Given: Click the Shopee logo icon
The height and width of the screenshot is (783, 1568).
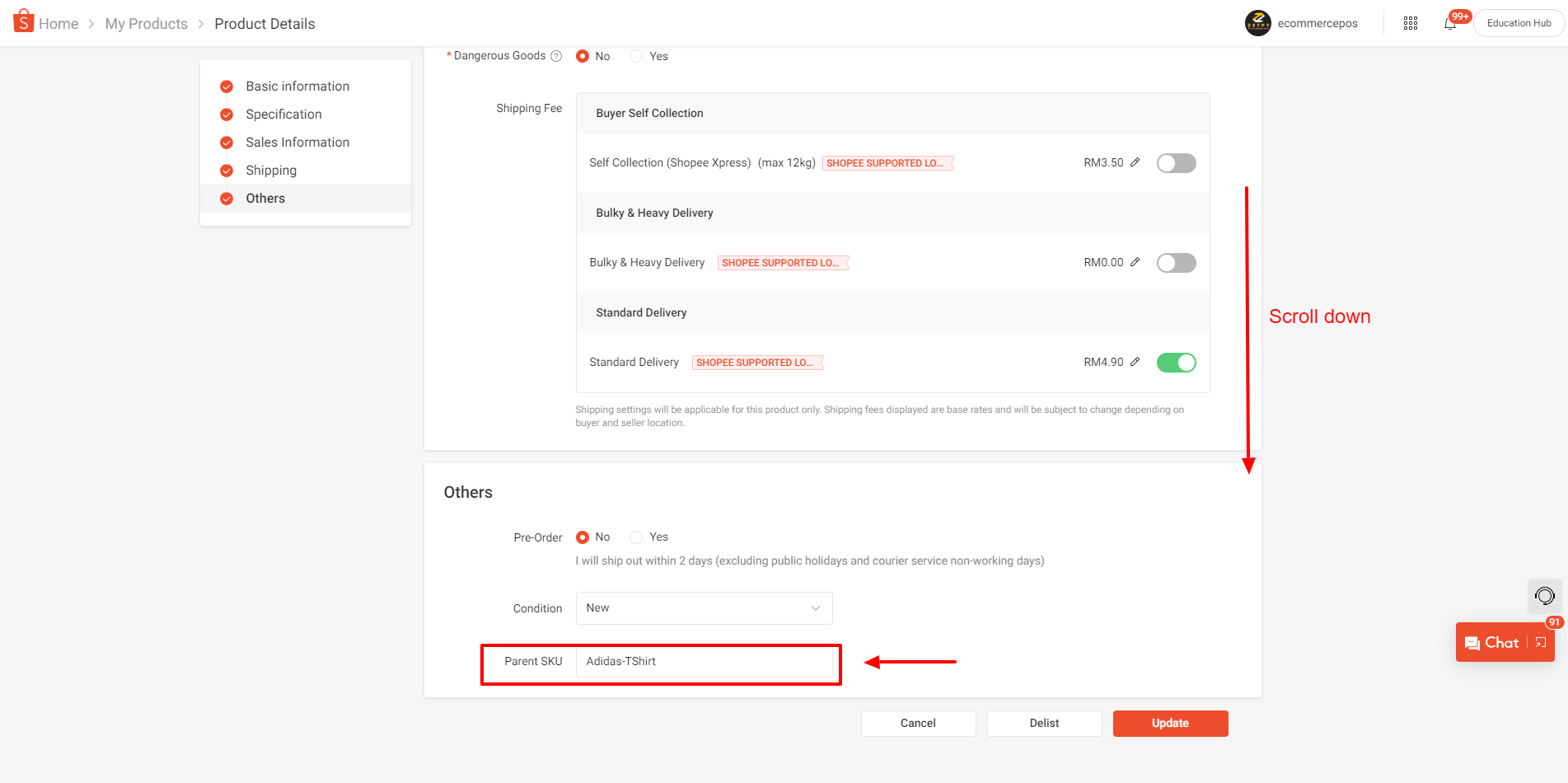Looking at the screenshot, I should pyautogui.click(x=23, y=21).
